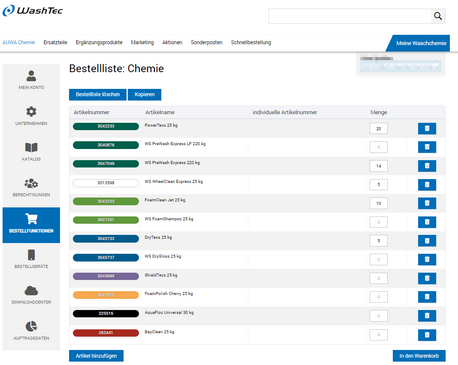This screenshot has height=365, width=458.
Task: Open Berechtigungen users-gear icon
Action: tap(31, 183)
